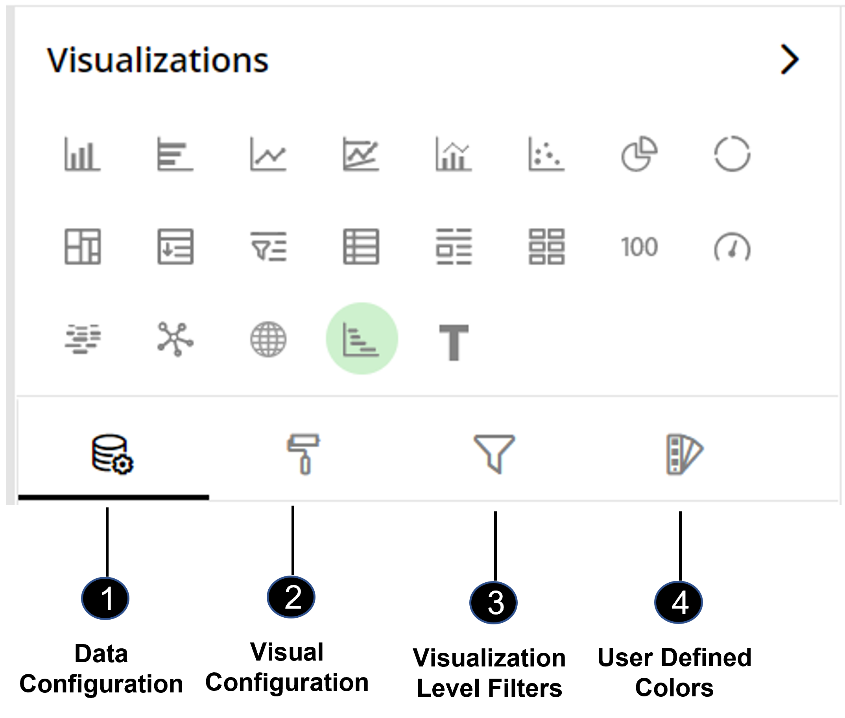The image size is (845, 718).
Task: Select the horizontal bar chart icon
Action: tap(175, 154)
